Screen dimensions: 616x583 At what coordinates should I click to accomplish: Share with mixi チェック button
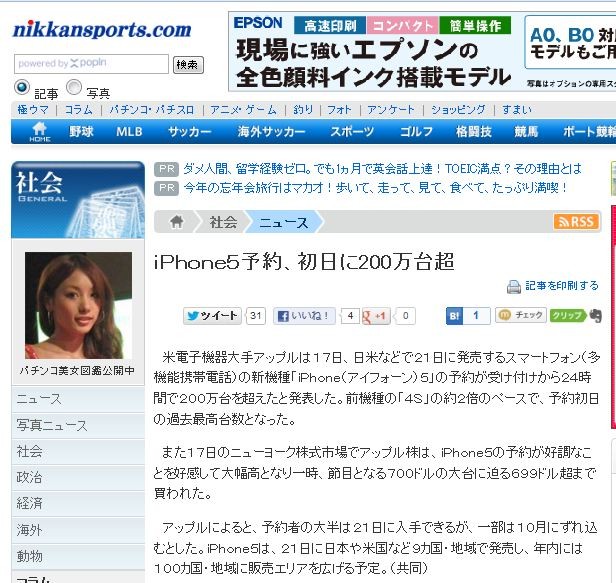pos(521,315)
